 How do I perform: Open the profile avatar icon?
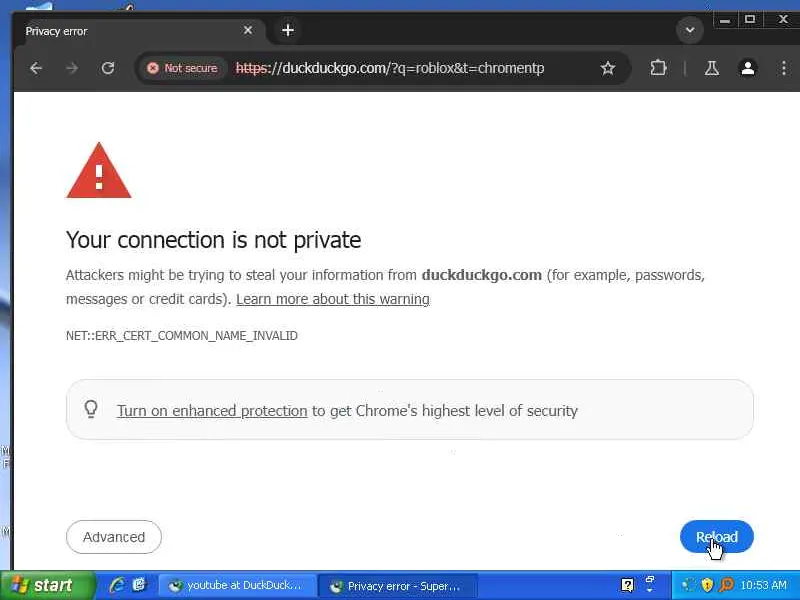pos(747,68)
